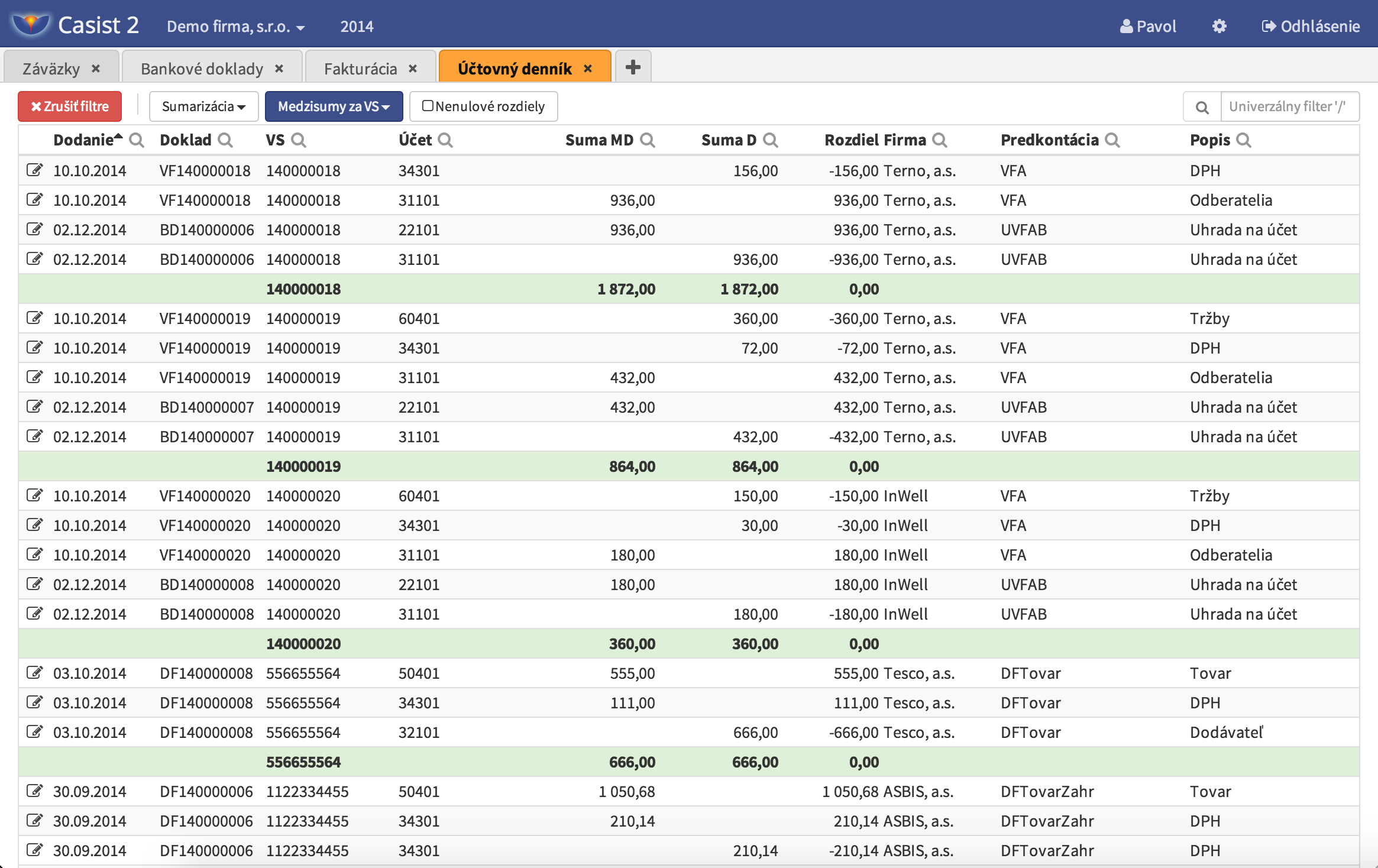Viewport: 1378px width, 868px height.
Task: Open Demo firma, s.r.o. company dropdown
Action: coord(235,27)
